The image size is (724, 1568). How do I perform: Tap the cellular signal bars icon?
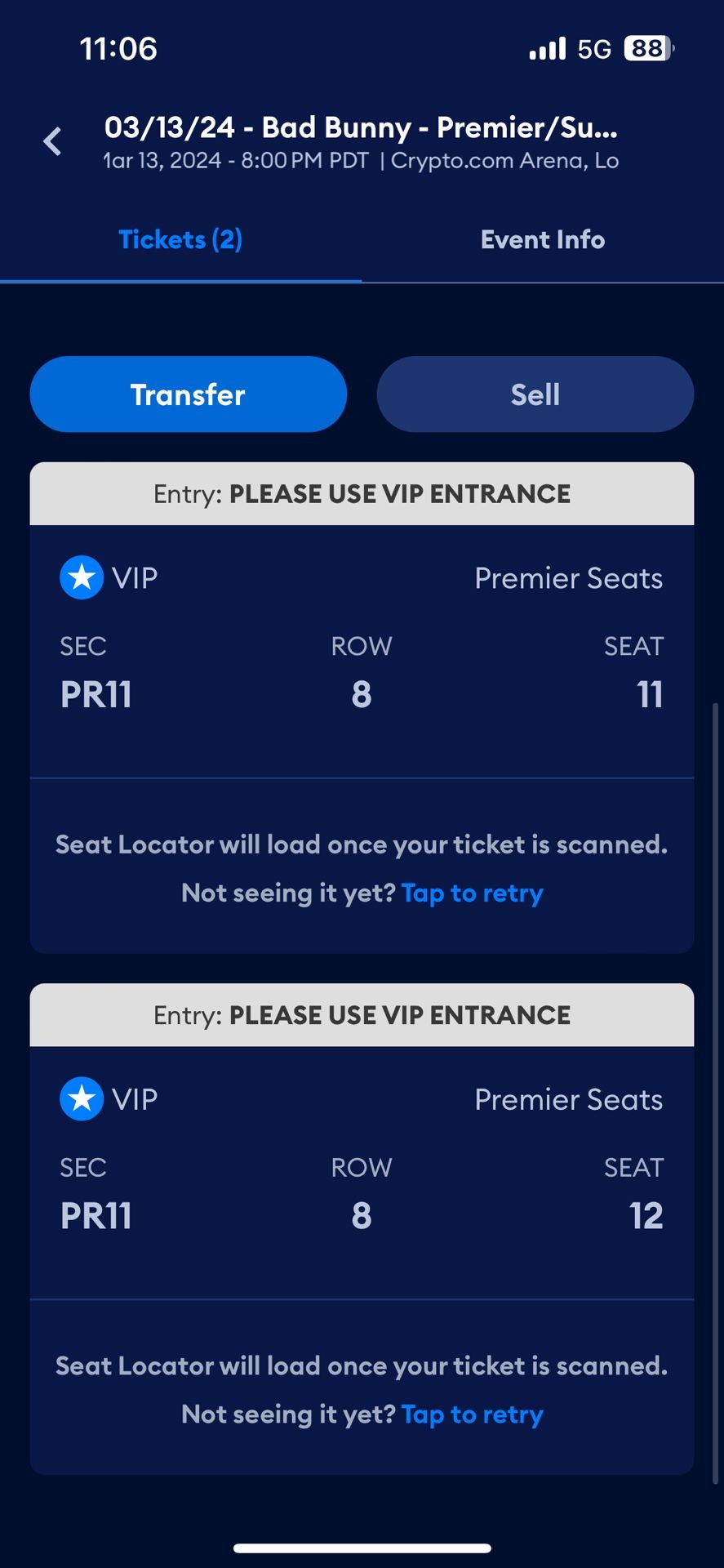pyautogui.click(x=547, y=49)
